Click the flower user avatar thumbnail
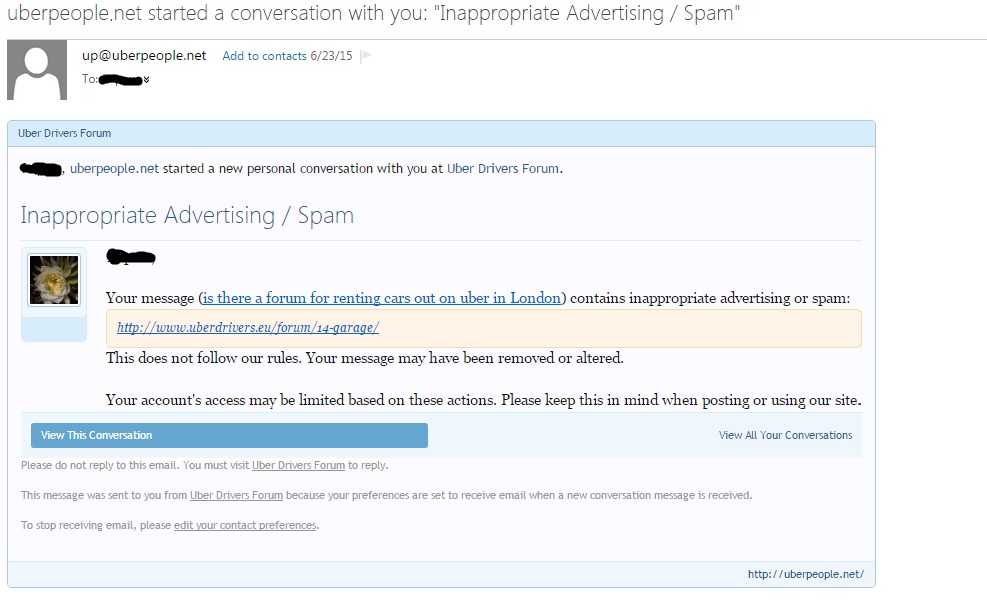This screenshot has height=610, width=987. tap(54, 280)
